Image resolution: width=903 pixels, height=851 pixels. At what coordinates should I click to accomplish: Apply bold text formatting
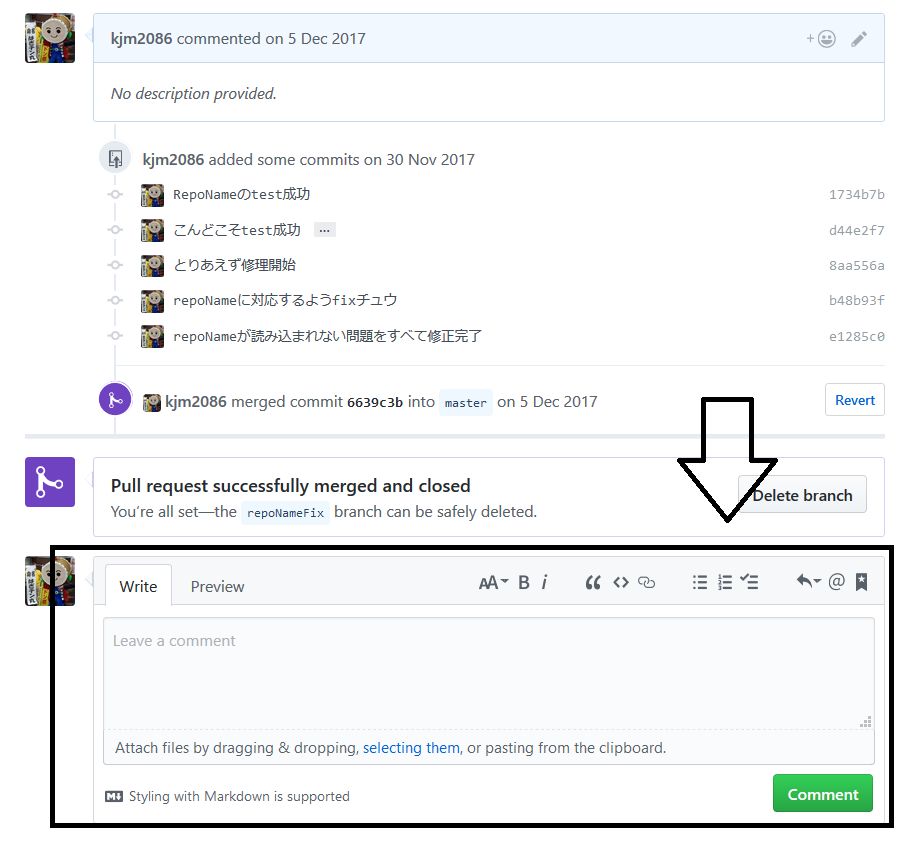pyautogui.click(x=523, y=583)
